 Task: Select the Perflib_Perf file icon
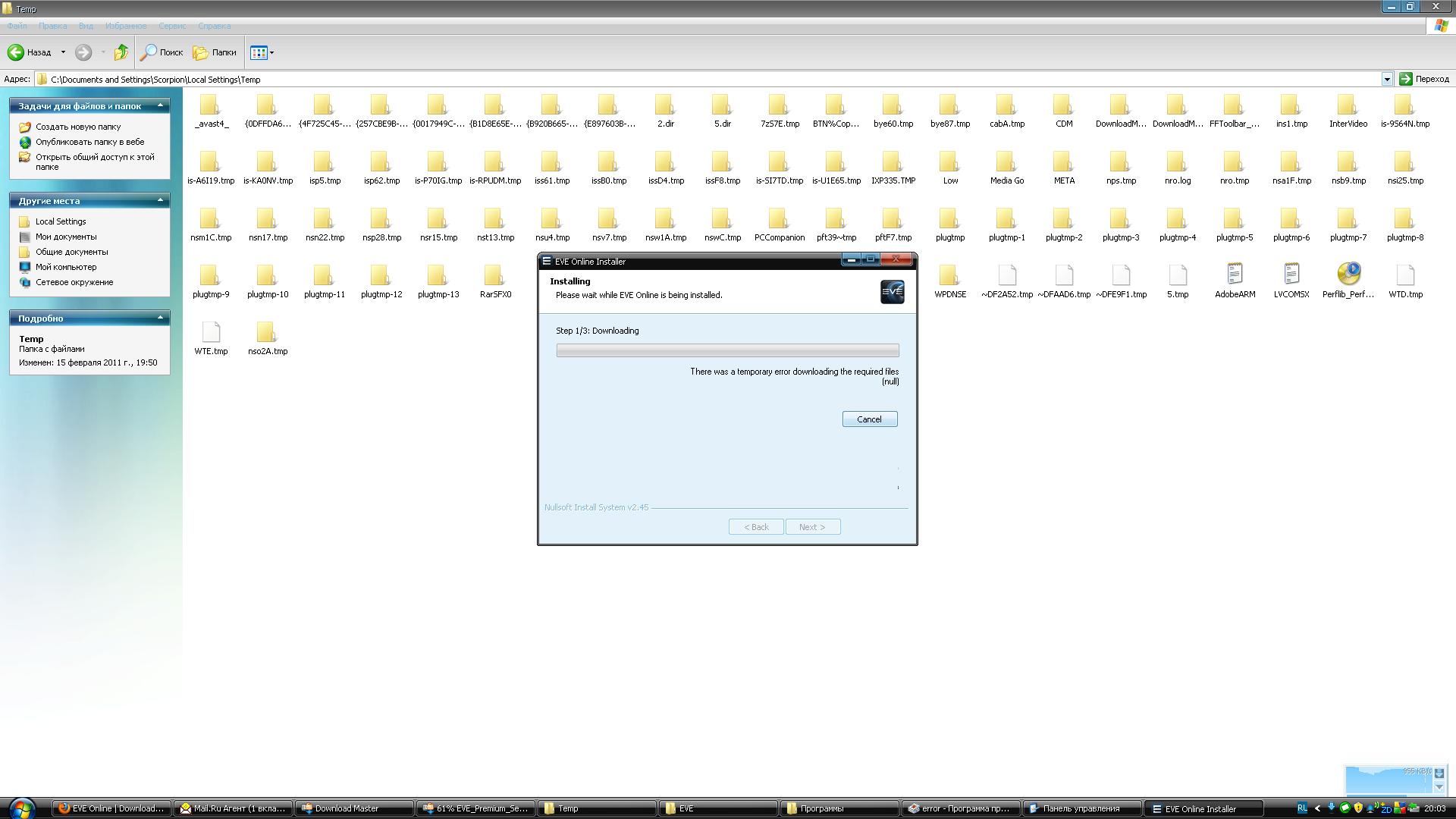1348,274
